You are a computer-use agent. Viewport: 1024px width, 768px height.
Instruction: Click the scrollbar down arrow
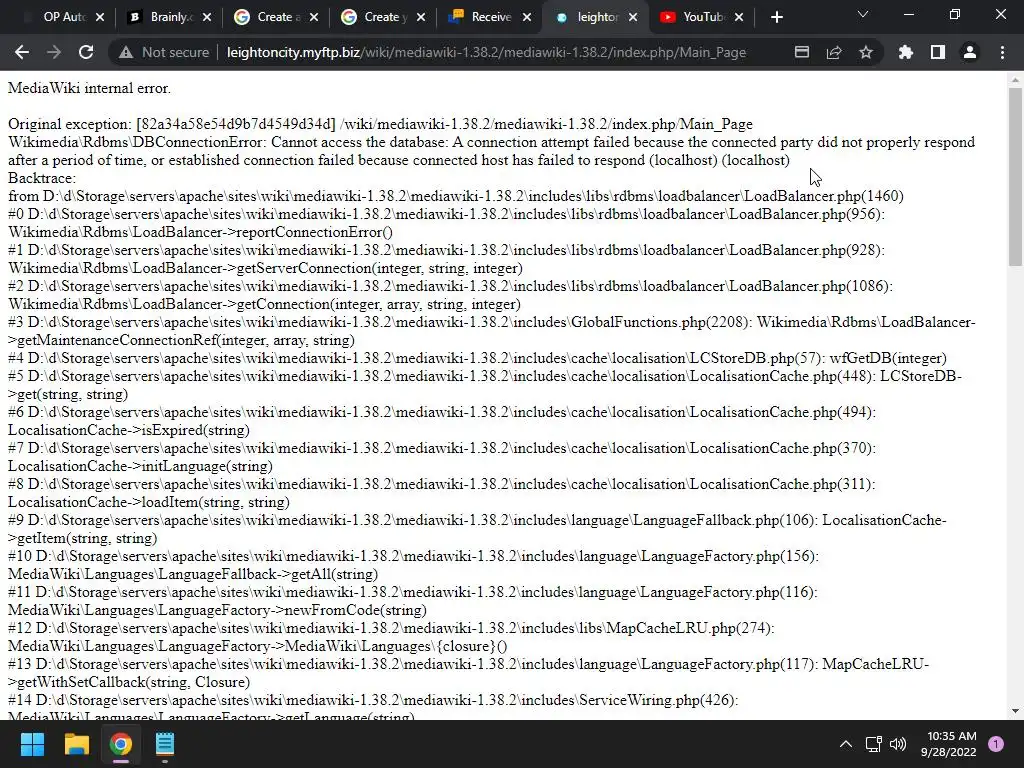pyautogui.click(x=1015, y=711)
